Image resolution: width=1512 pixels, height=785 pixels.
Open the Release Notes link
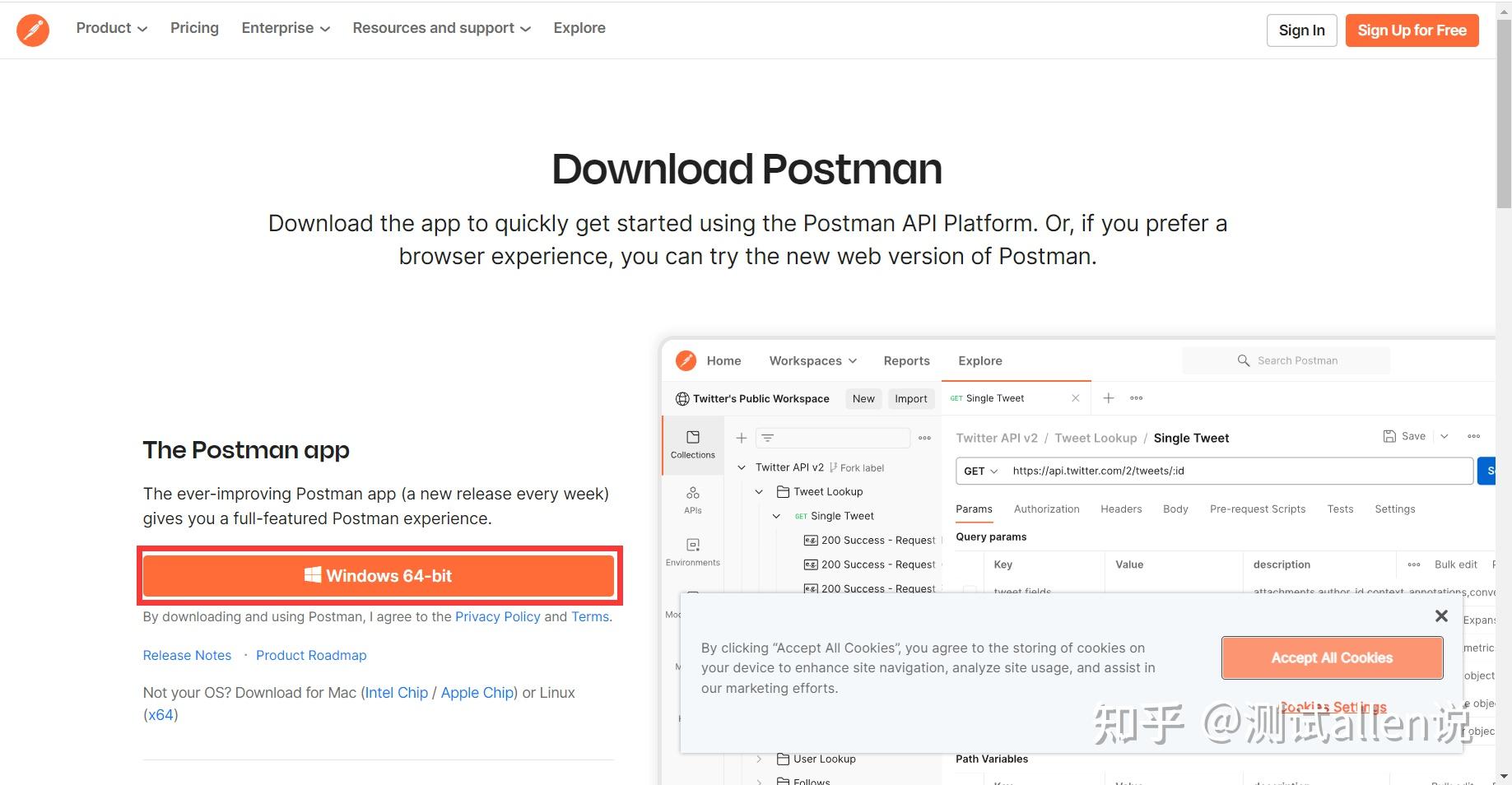pyautogui.click(x=187, y=655)
